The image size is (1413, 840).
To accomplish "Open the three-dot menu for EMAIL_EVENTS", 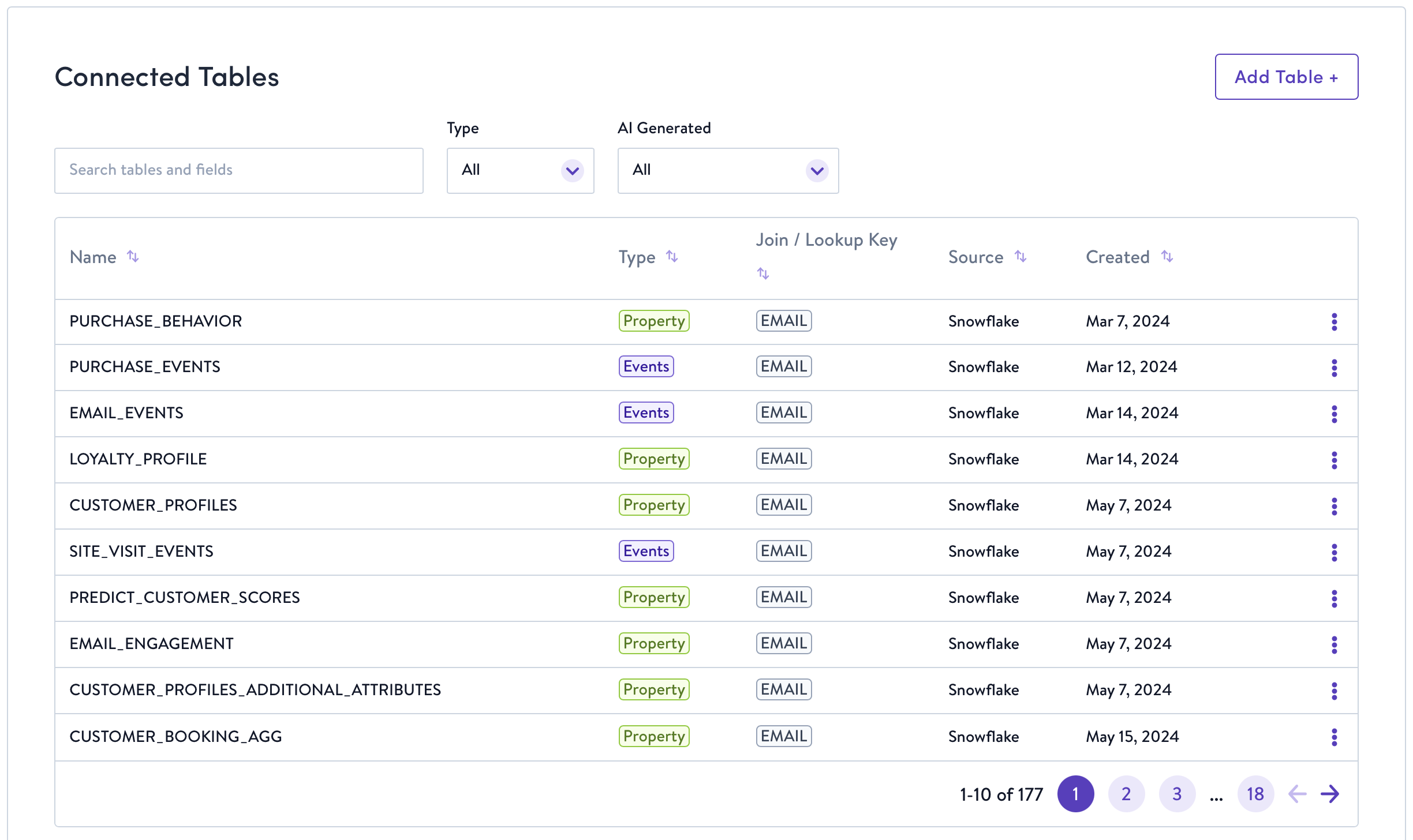I will point(1334,414).
